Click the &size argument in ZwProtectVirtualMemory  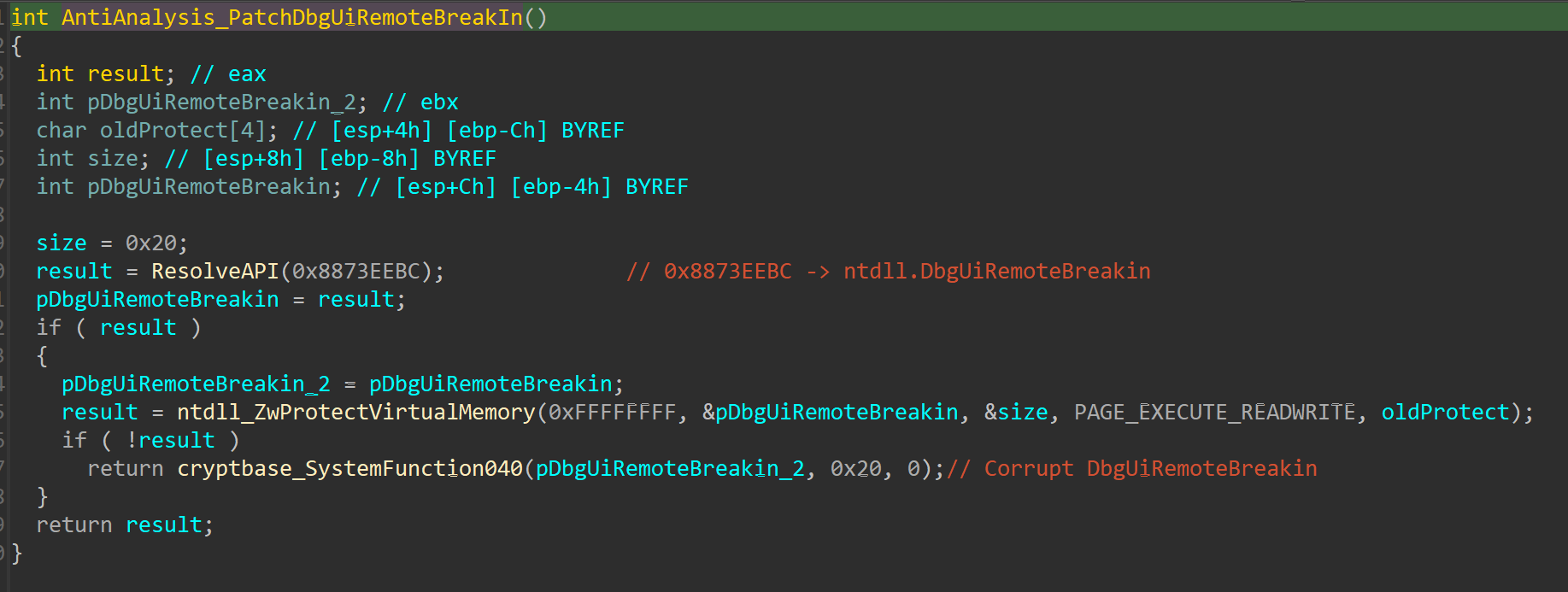(1016, 412)
